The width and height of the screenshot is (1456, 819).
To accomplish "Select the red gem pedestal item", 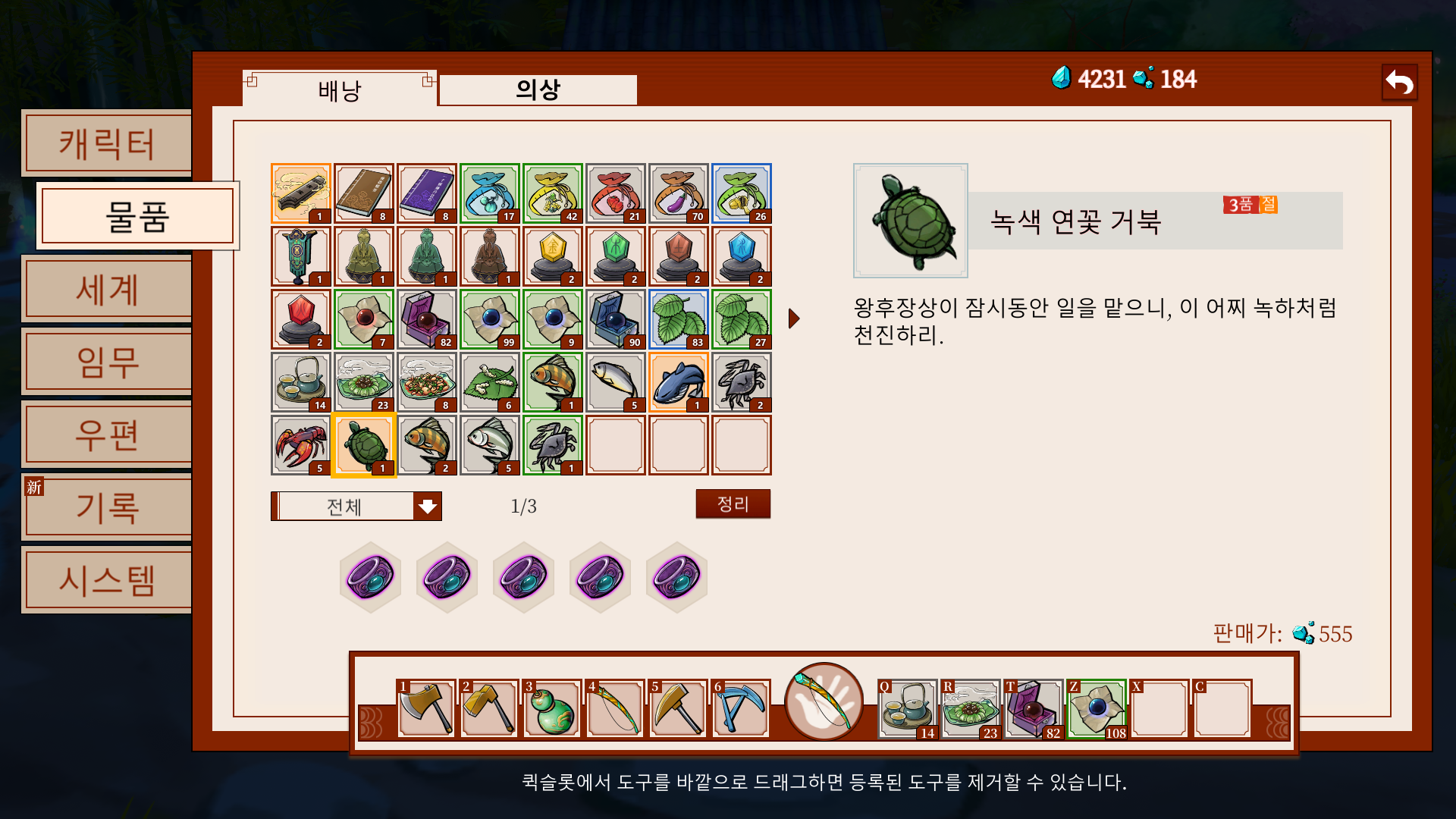I will 301,319.
